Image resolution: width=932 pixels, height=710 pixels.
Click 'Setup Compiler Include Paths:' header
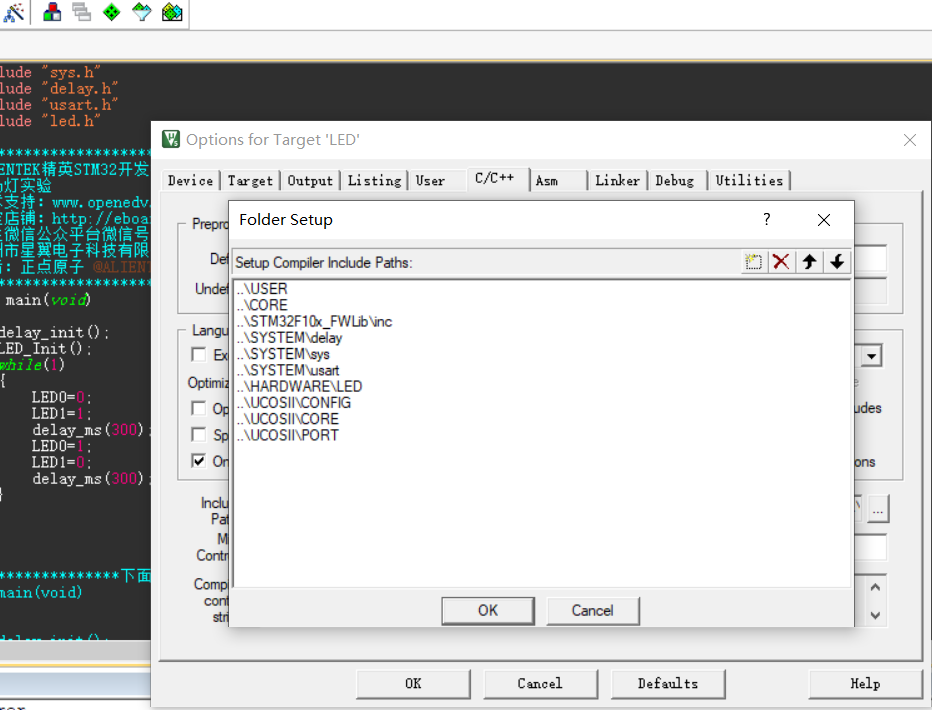[x=324, y=263]
